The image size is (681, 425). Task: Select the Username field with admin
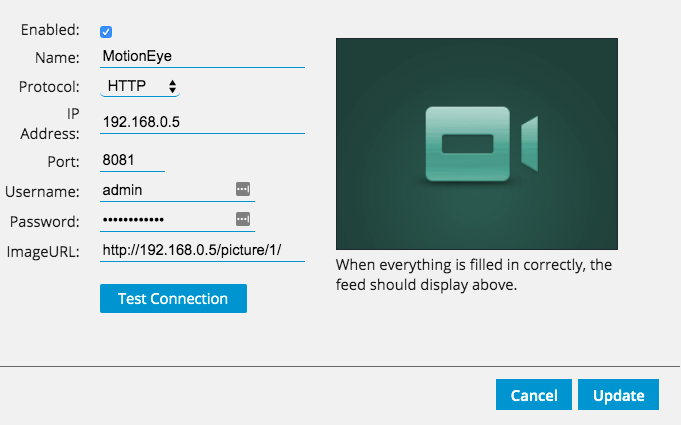(x=177, y=191)
